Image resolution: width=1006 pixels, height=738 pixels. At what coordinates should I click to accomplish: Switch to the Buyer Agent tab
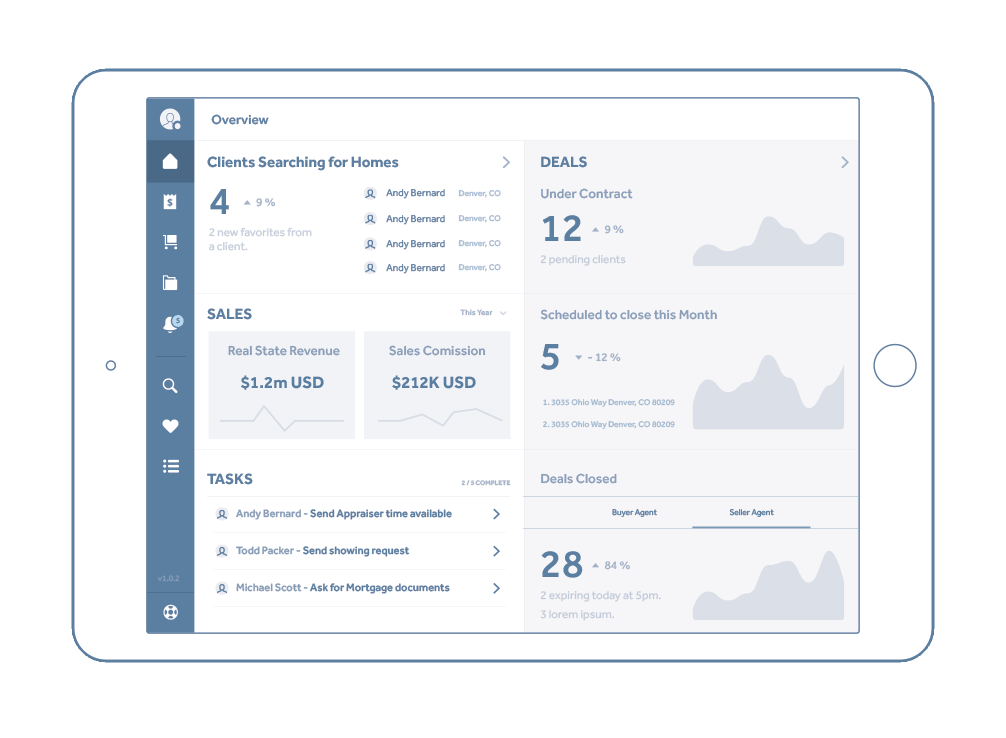(x=634, y=513)
